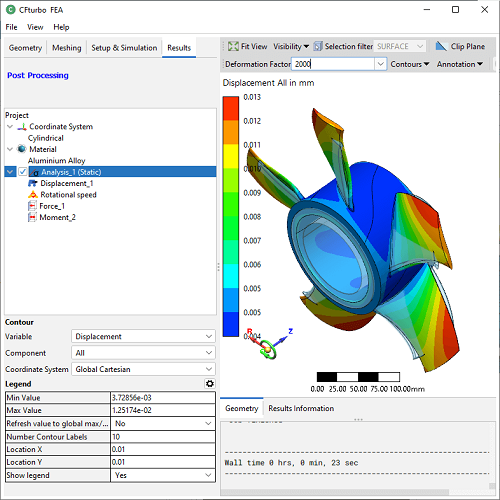Click the displacement color legend bar
This screenshot has width=500, height=500.
231,216
